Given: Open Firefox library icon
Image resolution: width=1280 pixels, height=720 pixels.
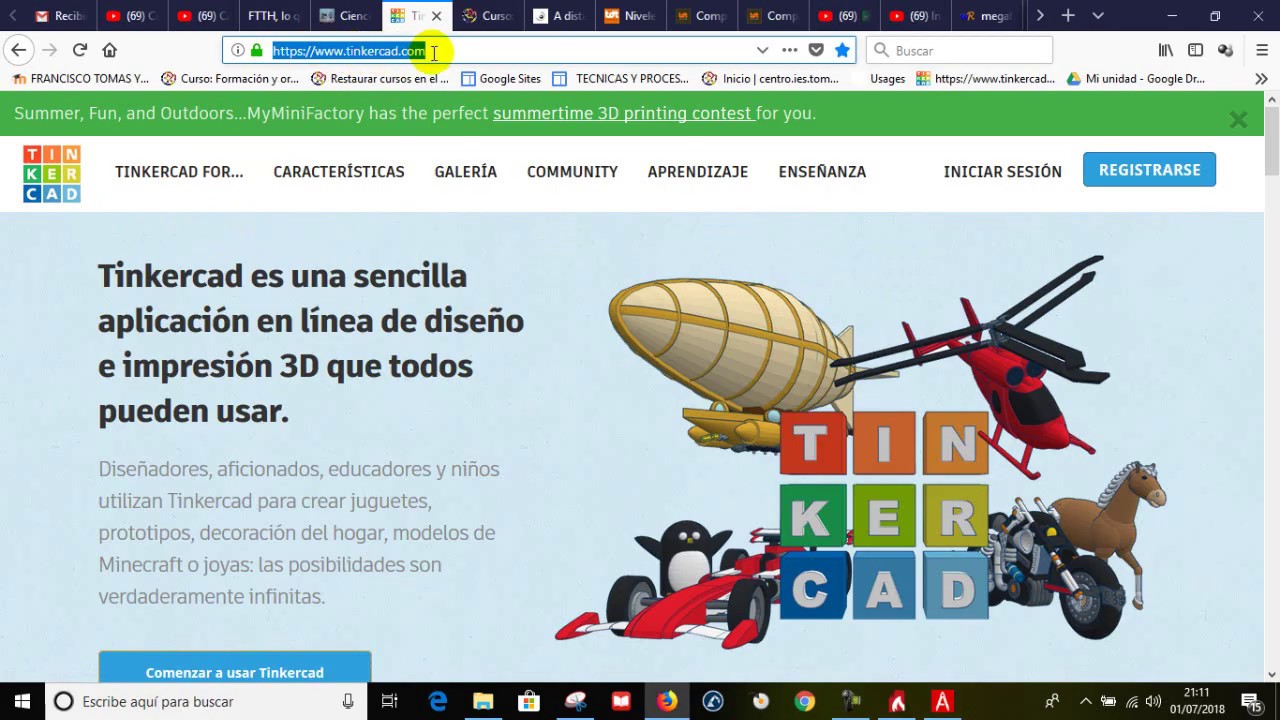Looking at the screenshot, I should [x=1166, y=50].
